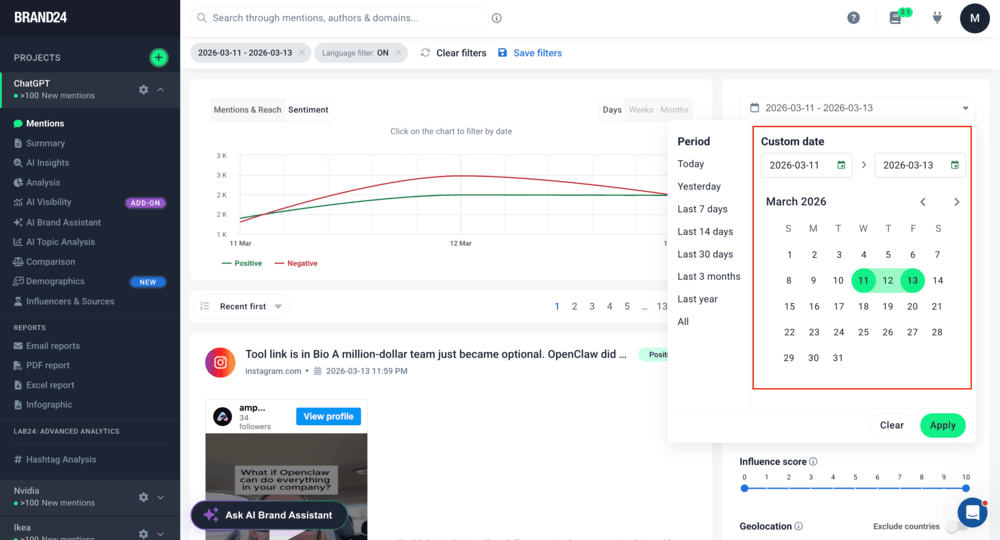This screenshot has width=1000, height=540.
Task: Go to next month in calendar
Action: coord(956,202)
